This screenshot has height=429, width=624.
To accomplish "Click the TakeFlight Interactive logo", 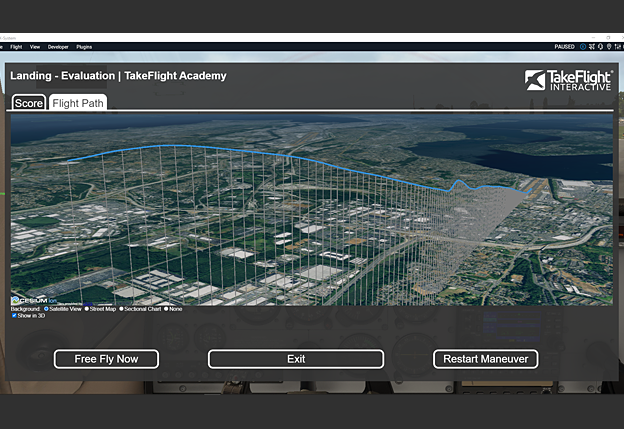I will tap(569, 80).
